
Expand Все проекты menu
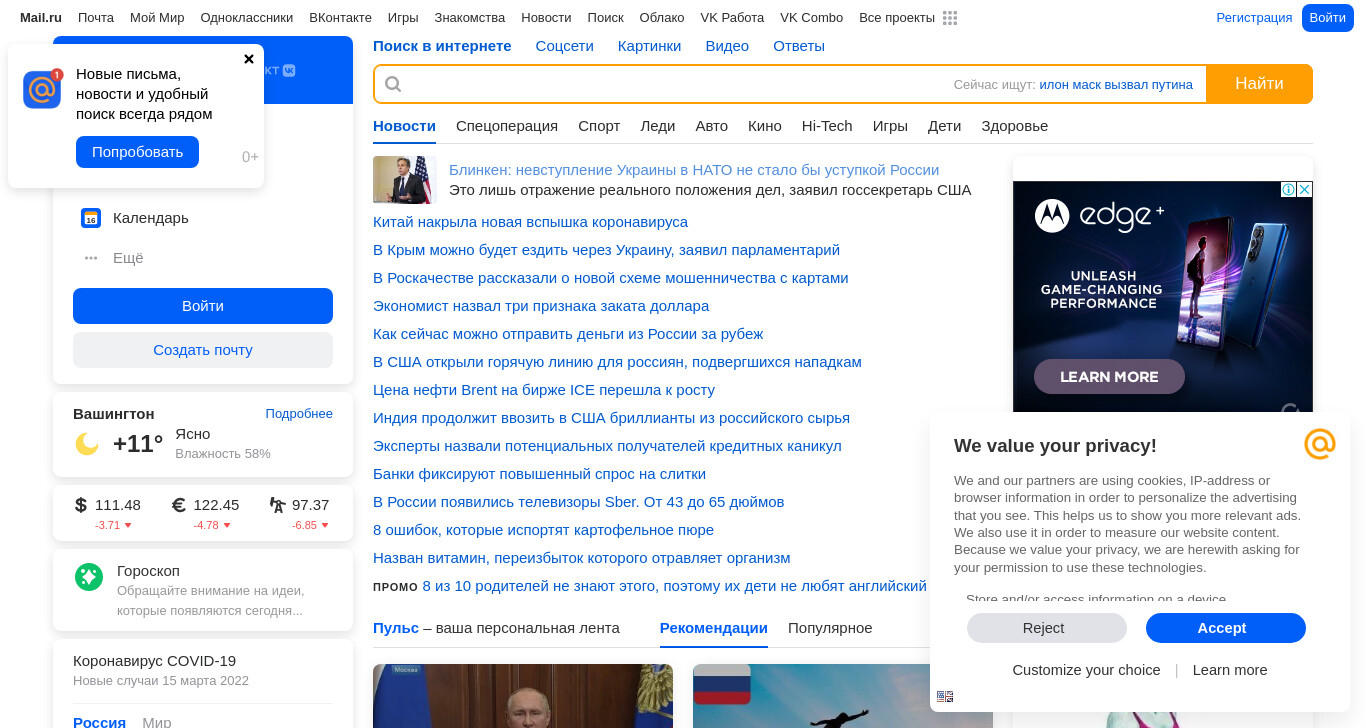[x=897, y=18]
